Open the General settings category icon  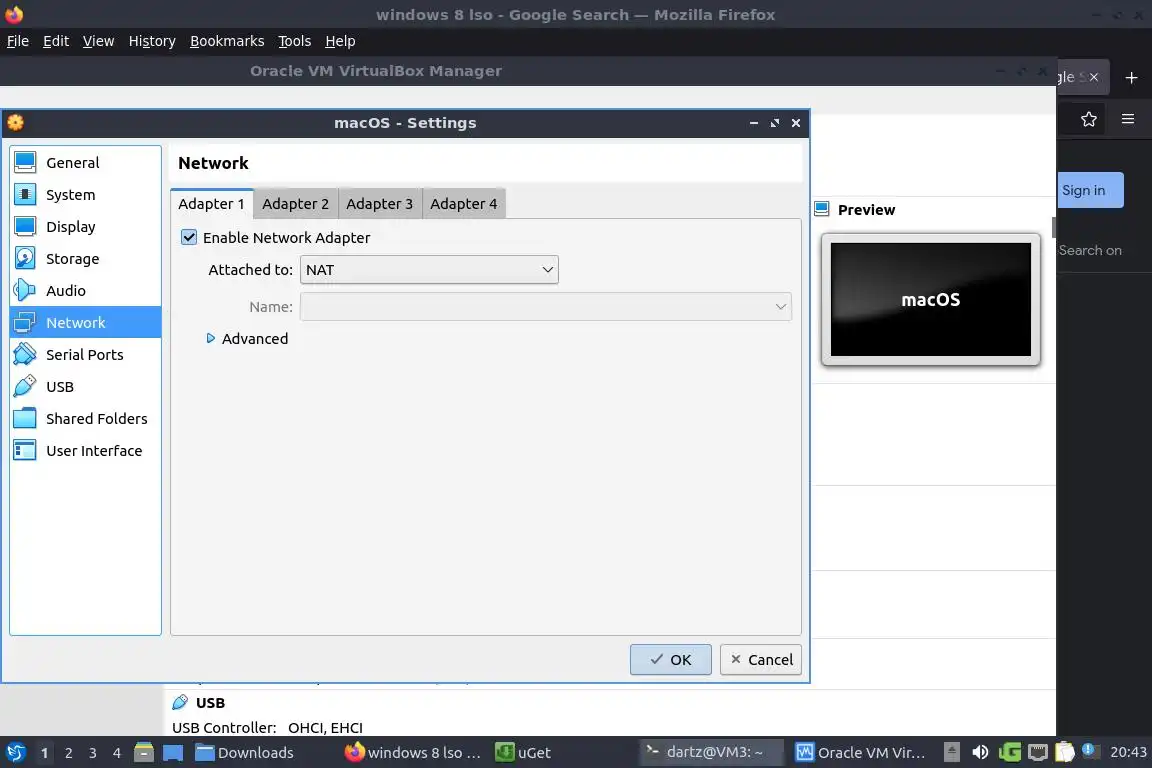tap(25, 162)
